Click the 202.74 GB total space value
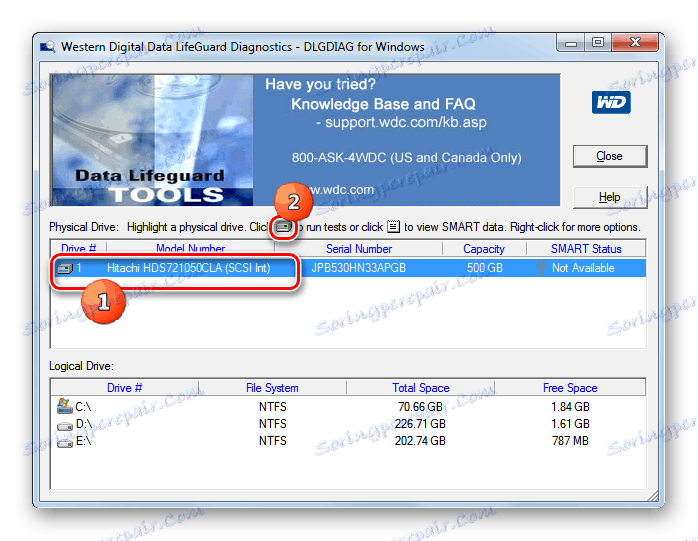 [x=420, y=440]
